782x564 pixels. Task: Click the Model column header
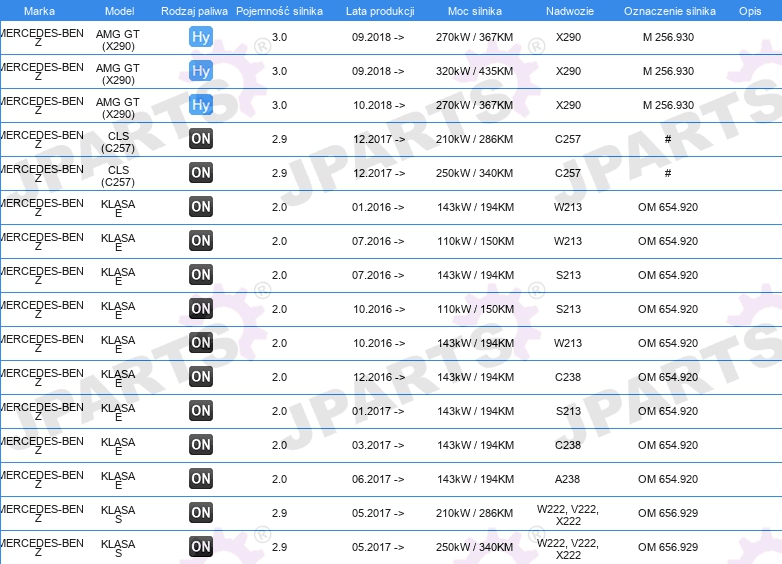tap(120, 11)
